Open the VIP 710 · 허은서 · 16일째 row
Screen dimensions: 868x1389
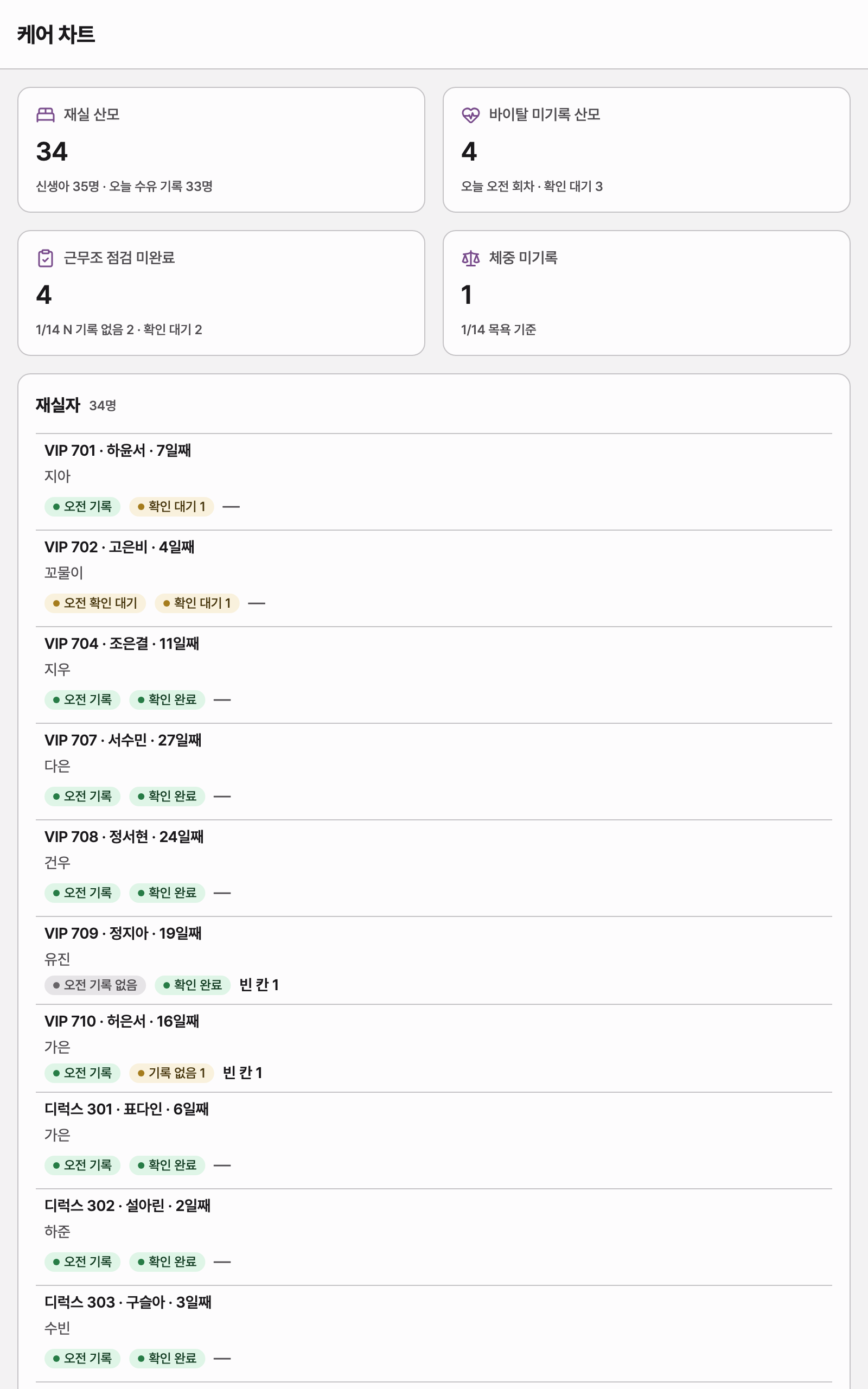(434, 1048)
